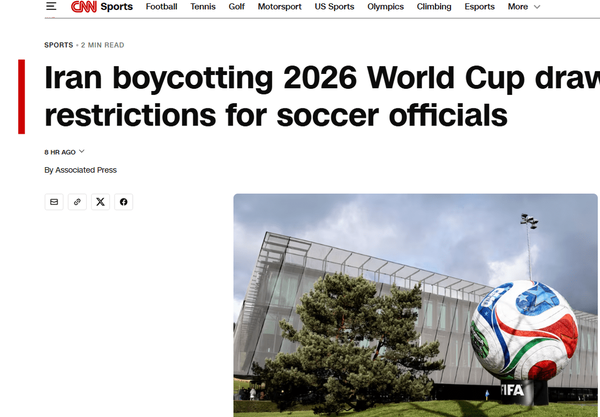600x417 pixels.
Task: Expand the More menu
Action: [523, 7]
